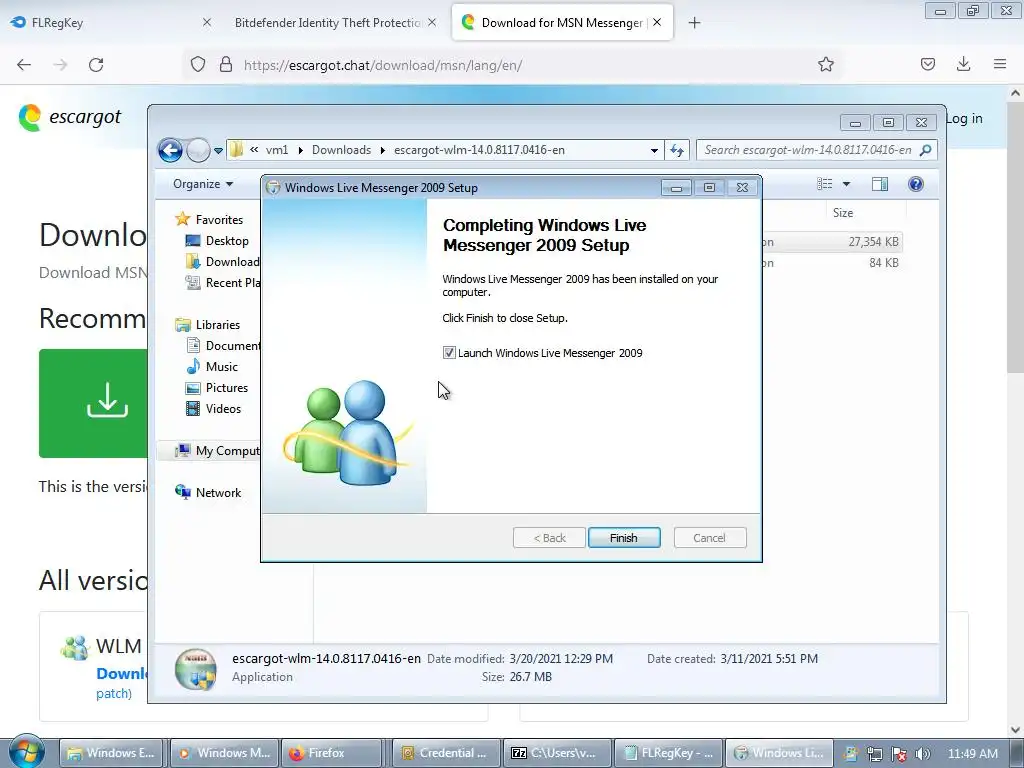1024x768 pixels.
Task: Open the Firefox downloads panel
Action: [963, 64]
